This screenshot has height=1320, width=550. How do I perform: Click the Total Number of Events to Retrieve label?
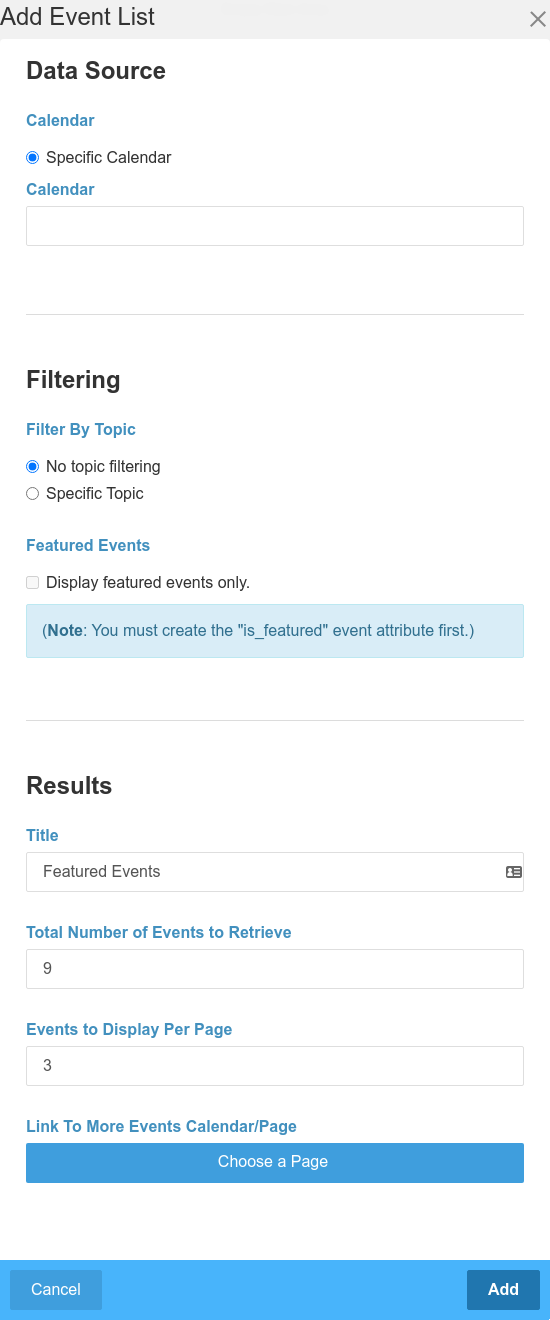159,933
